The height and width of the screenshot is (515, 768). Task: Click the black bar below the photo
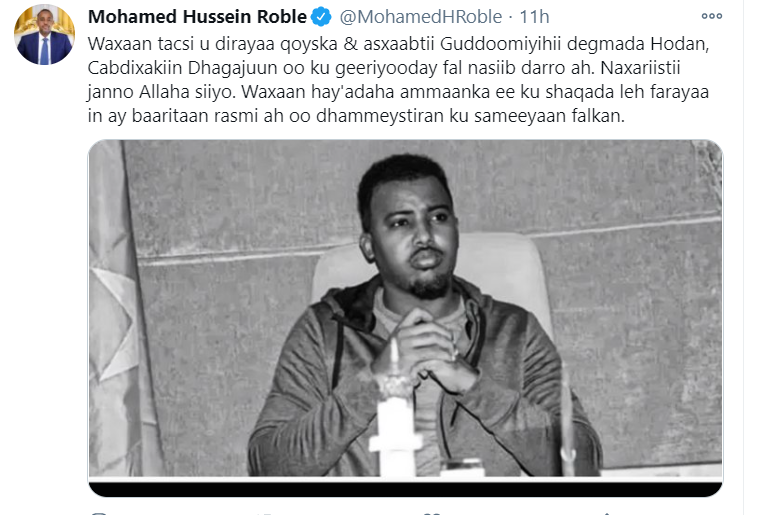pos(406,488)
